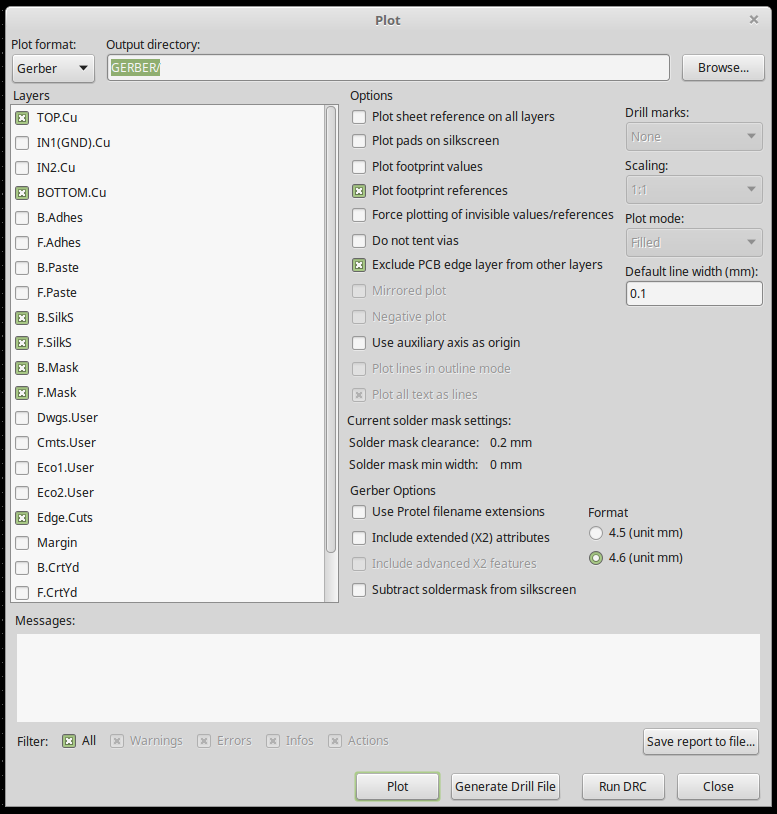Toggle the All messages filter checkbox
Viewport: 777px width, 814px height.
(69, 741)
